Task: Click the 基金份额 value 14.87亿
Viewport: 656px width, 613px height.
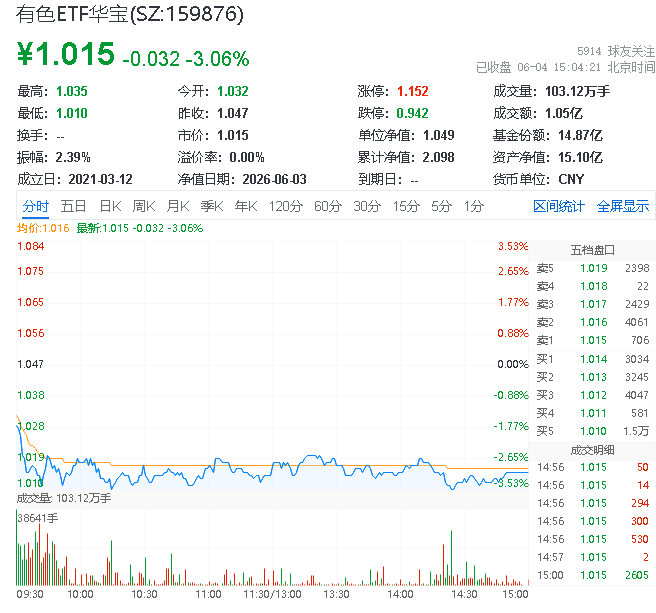Action: [580, 136]
